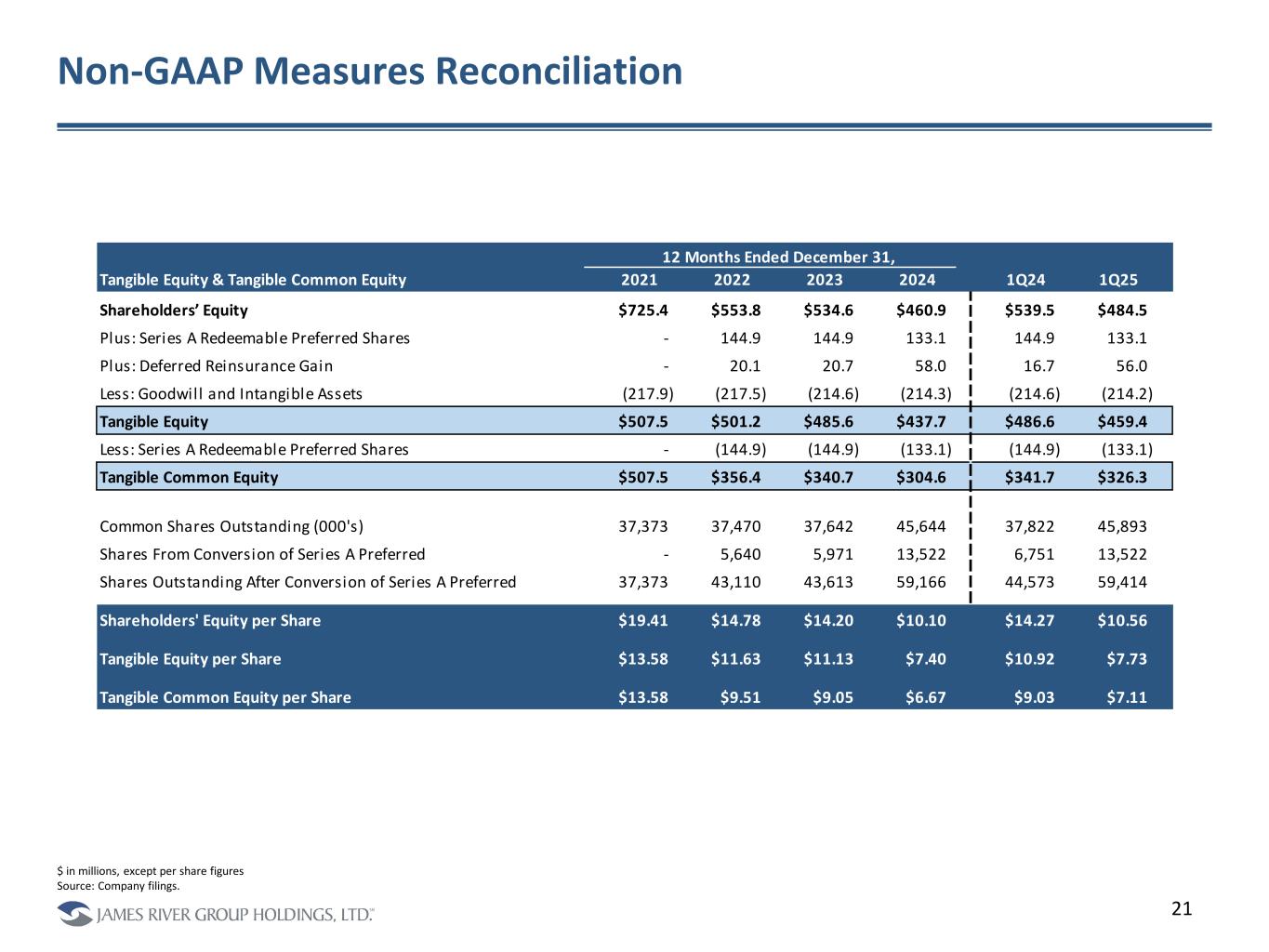Image resolution: width=1269 pixels, height=952 pixels.
Task: Click the Shareholders' Equity per Share label
Action: [210, 620]
